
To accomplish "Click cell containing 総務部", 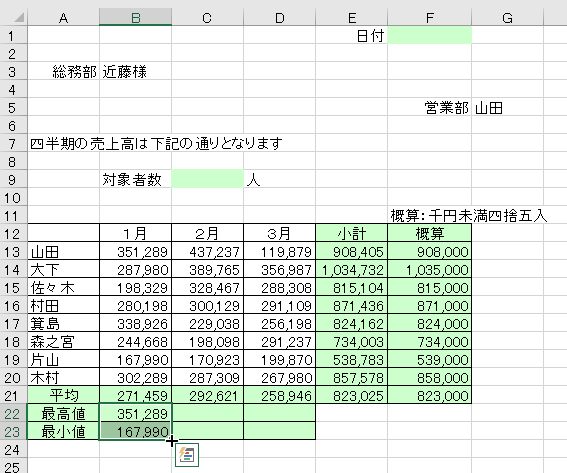I will tap(64, 71).
